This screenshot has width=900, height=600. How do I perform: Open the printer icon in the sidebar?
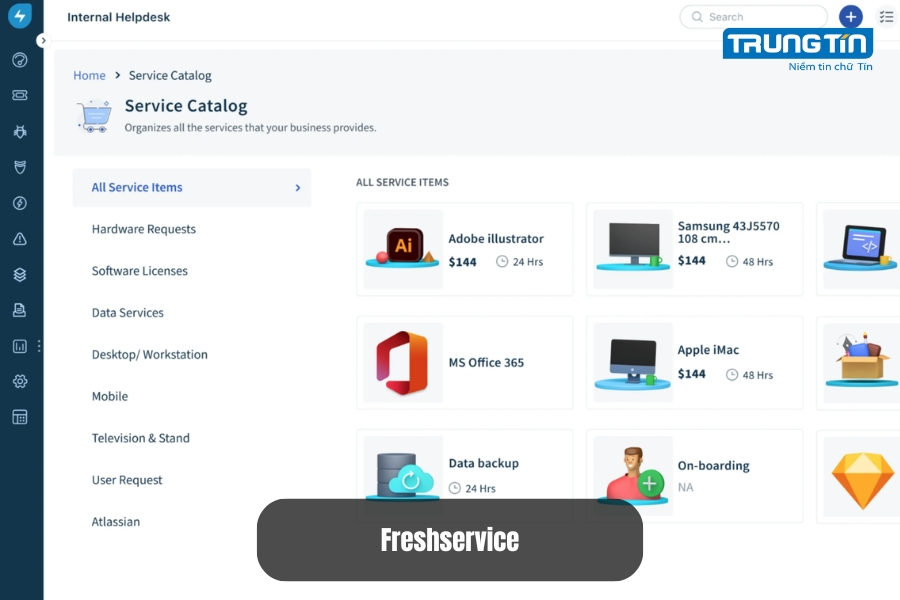pyautogui.click(x=19, y=311)
